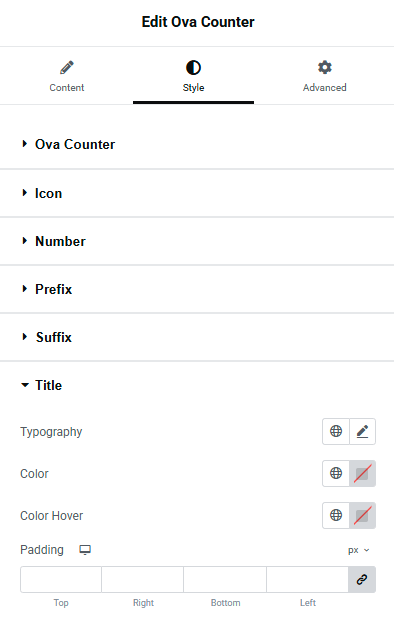Click the Top padding input field

pyautogui.click(x=61, y=579)
